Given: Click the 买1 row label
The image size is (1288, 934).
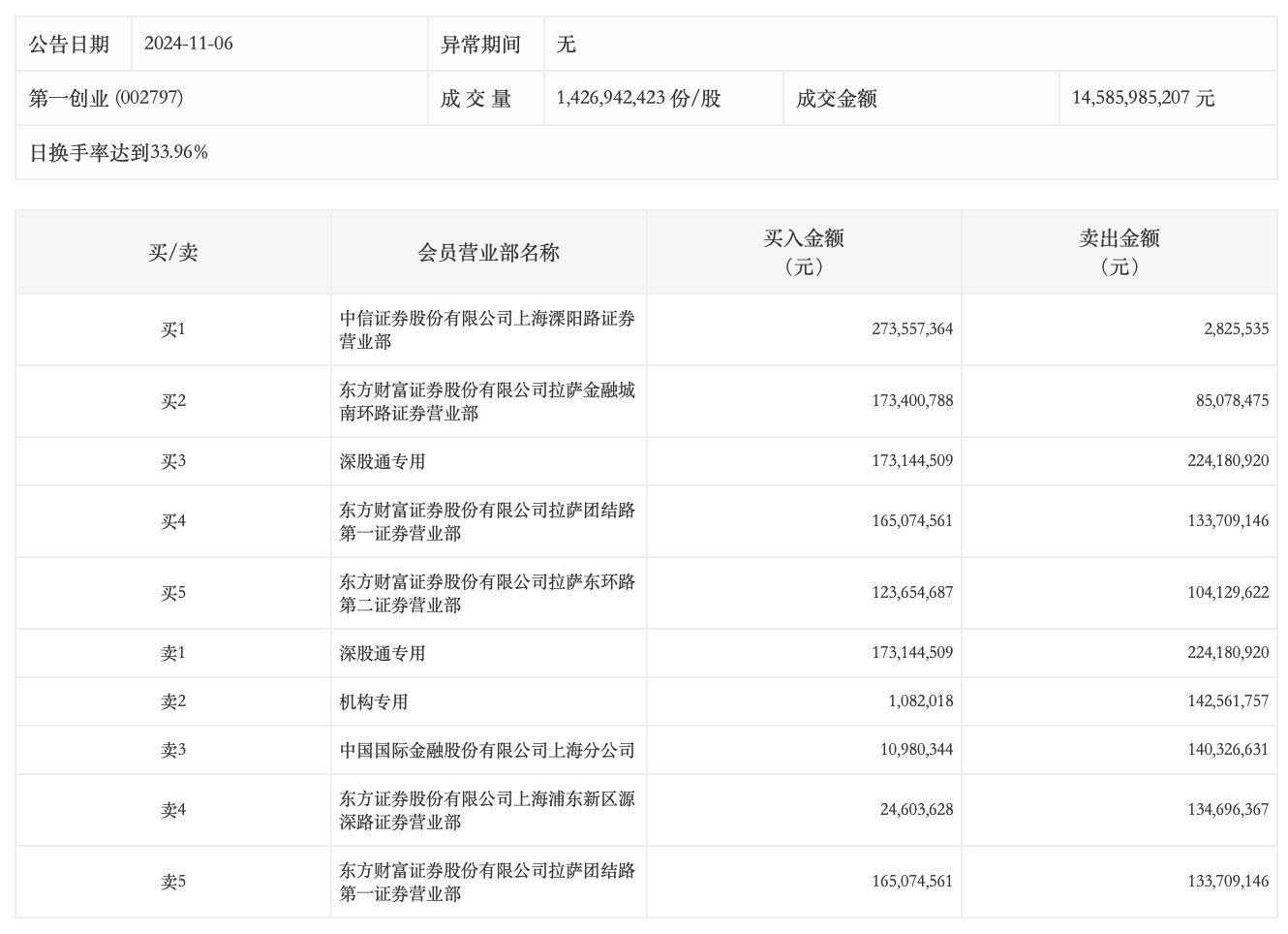Looking at the screenshot, I should 172,329.
